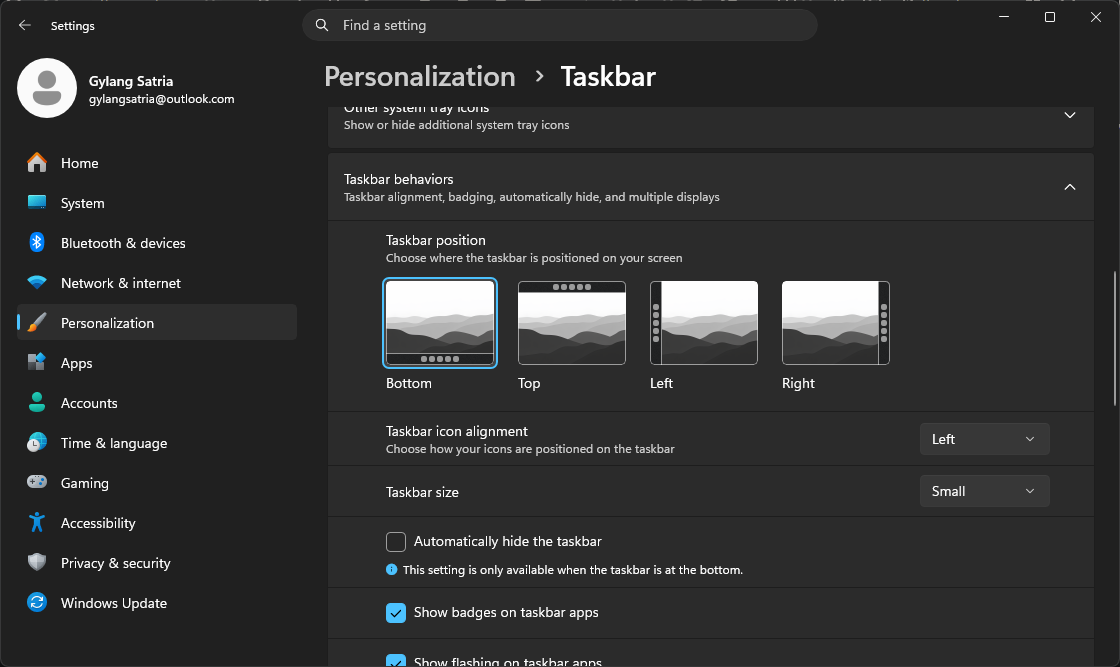Click the Windows Update refresh icon
The height and width of the screenshot is (667, 1120).
tap(36, 603)
